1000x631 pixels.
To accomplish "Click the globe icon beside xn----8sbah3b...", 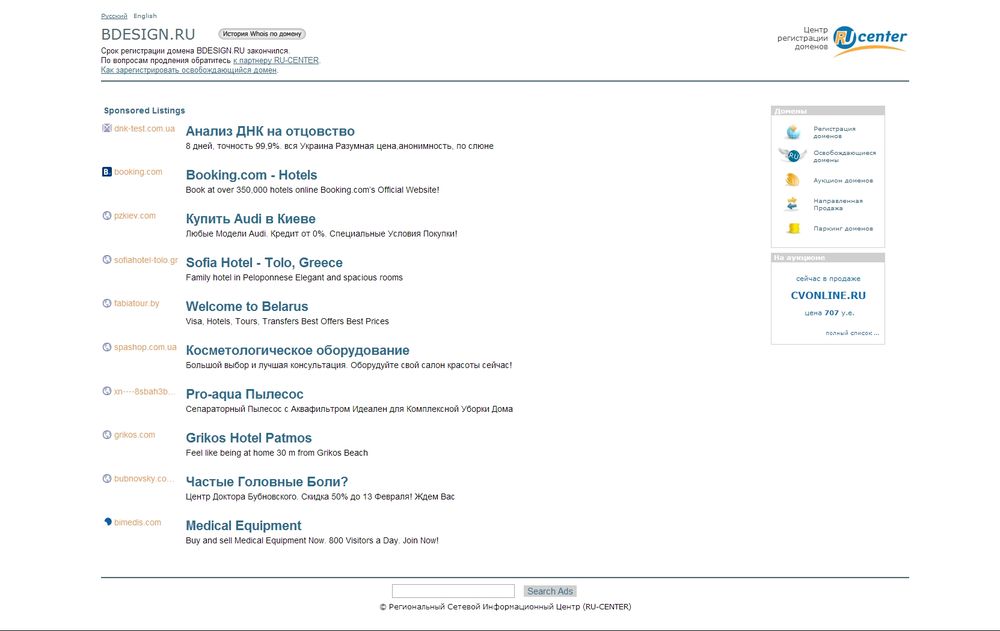I will click(x=107, y=391).
